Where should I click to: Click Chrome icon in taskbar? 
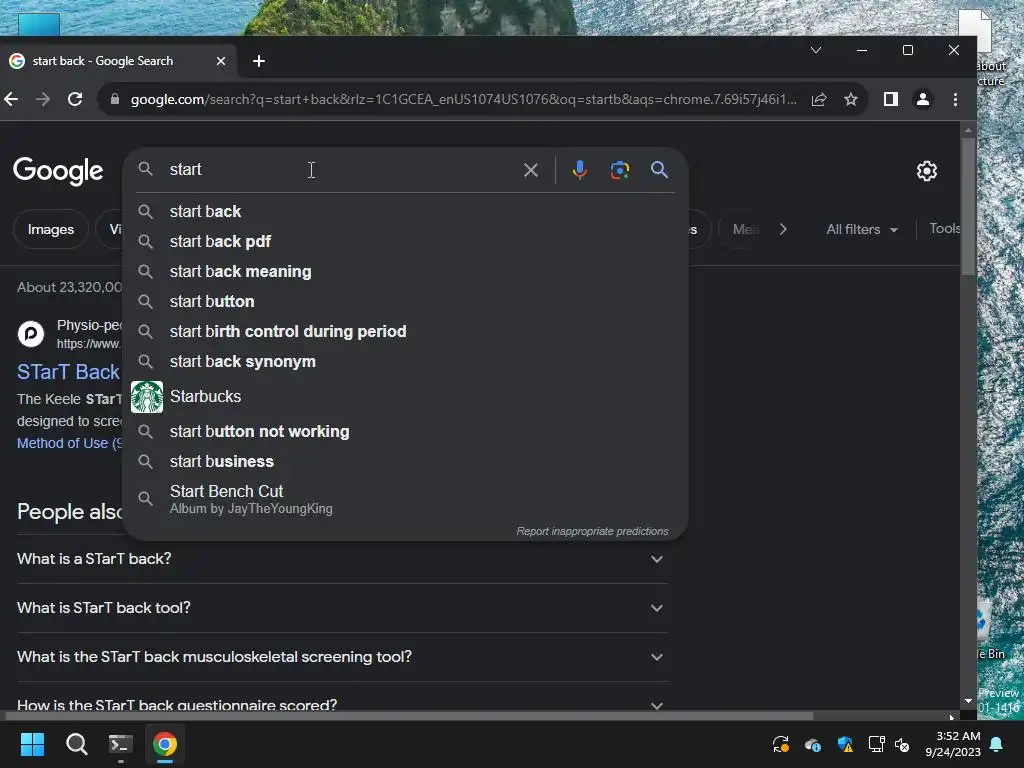tap(165, 744)
